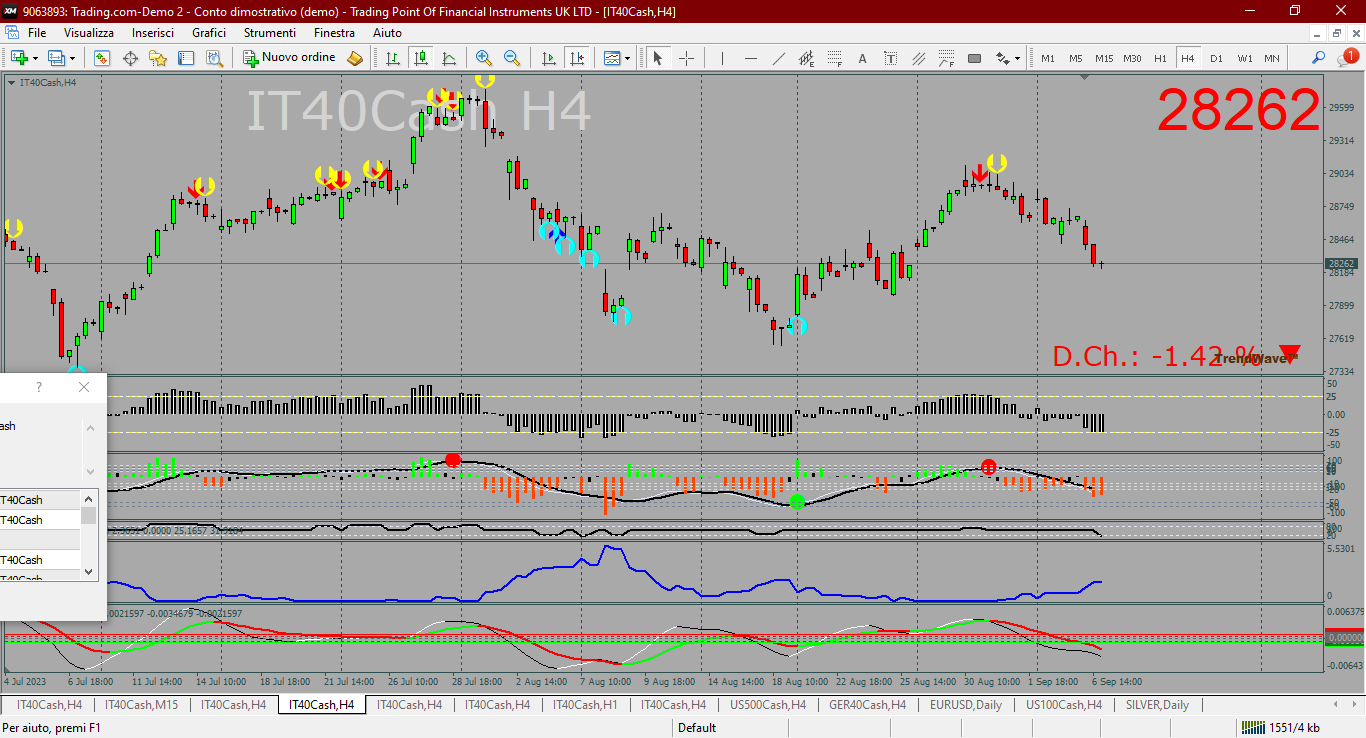Screen dimensions: 1366x738
Task: Insert a text label tool
Action: (890, 58)
